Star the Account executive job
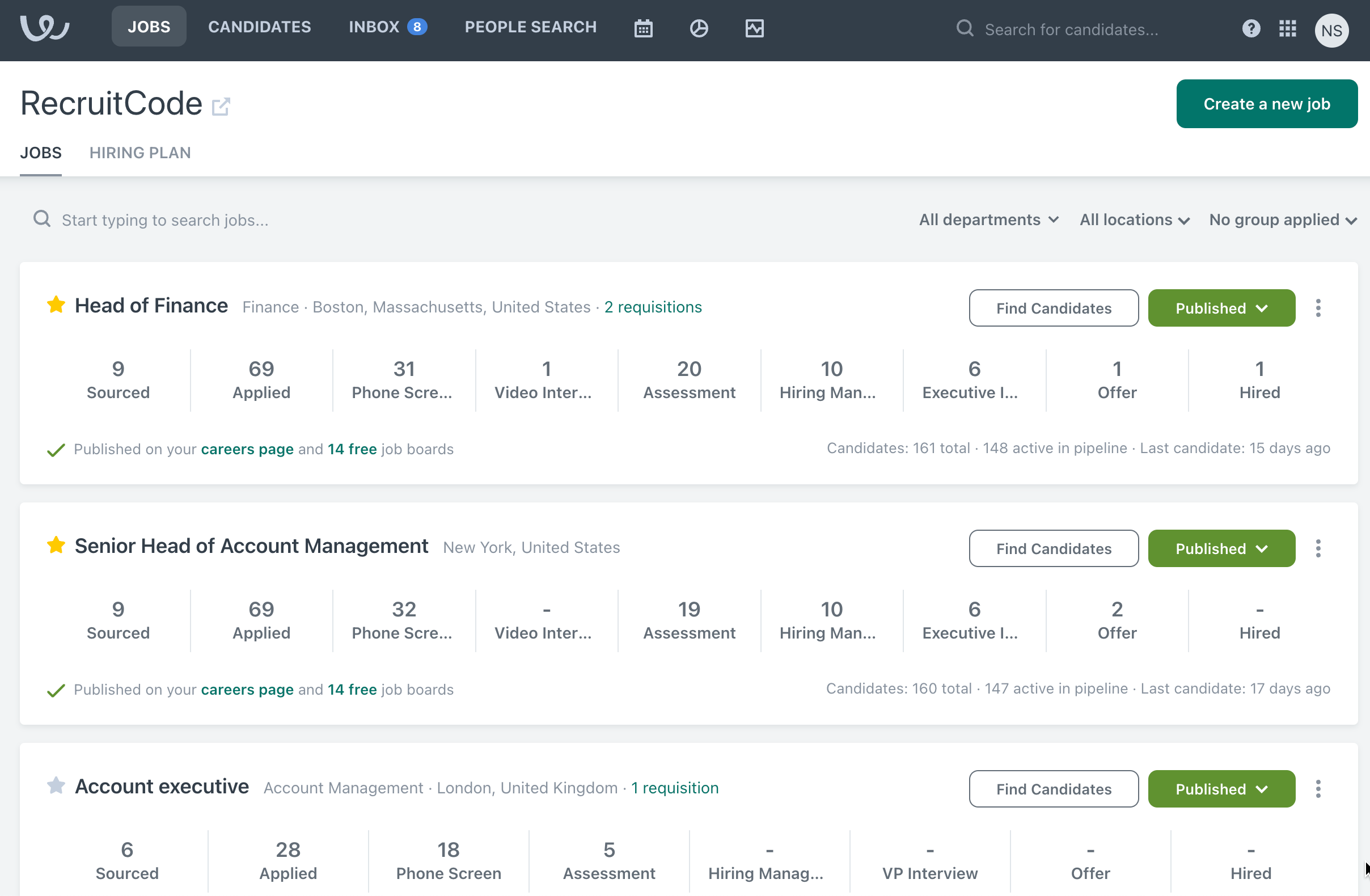 coord(56,785)
